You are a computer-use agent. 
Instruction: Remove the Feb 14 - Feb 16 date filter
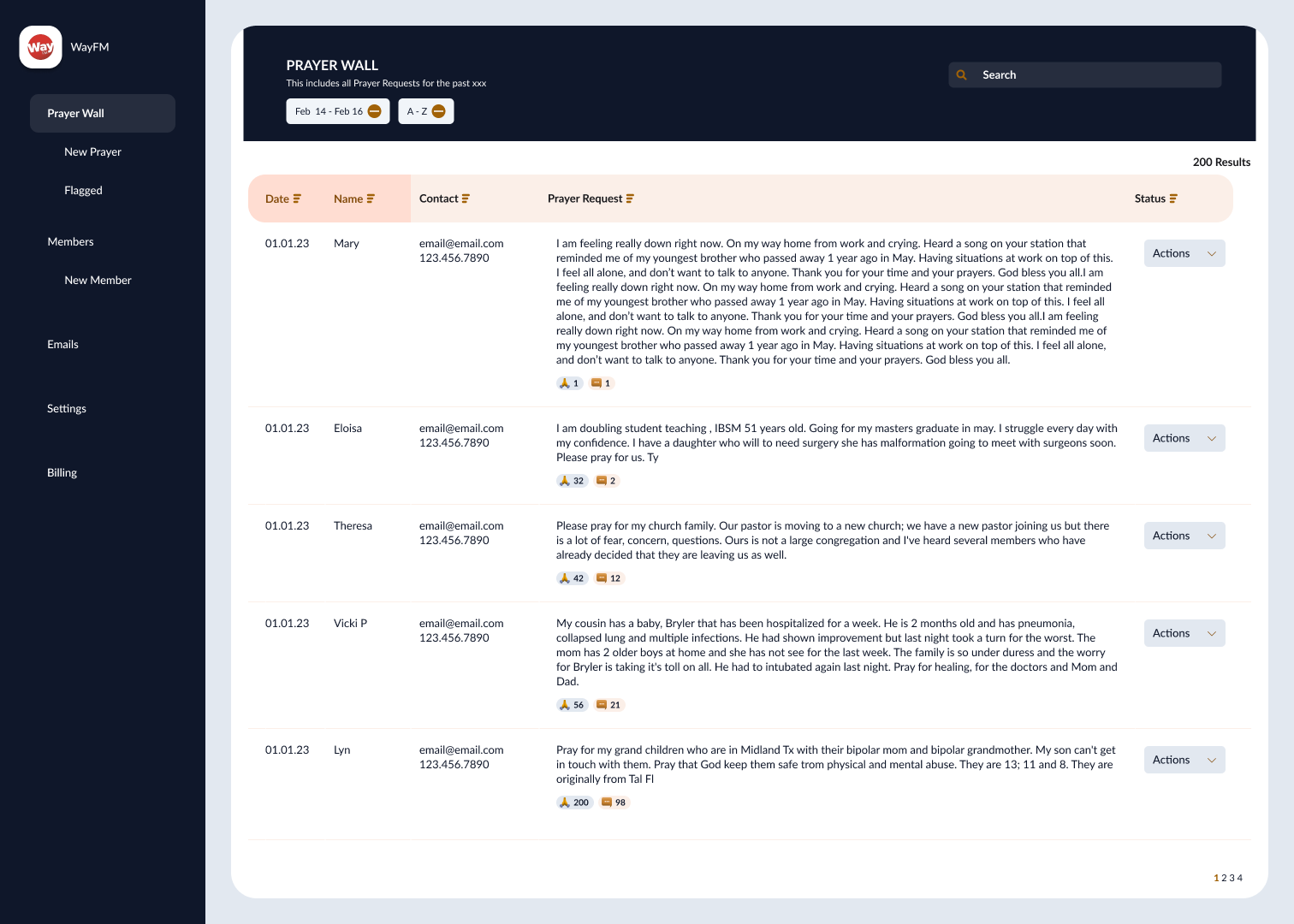pyautogui.click(x=374, y=110)
